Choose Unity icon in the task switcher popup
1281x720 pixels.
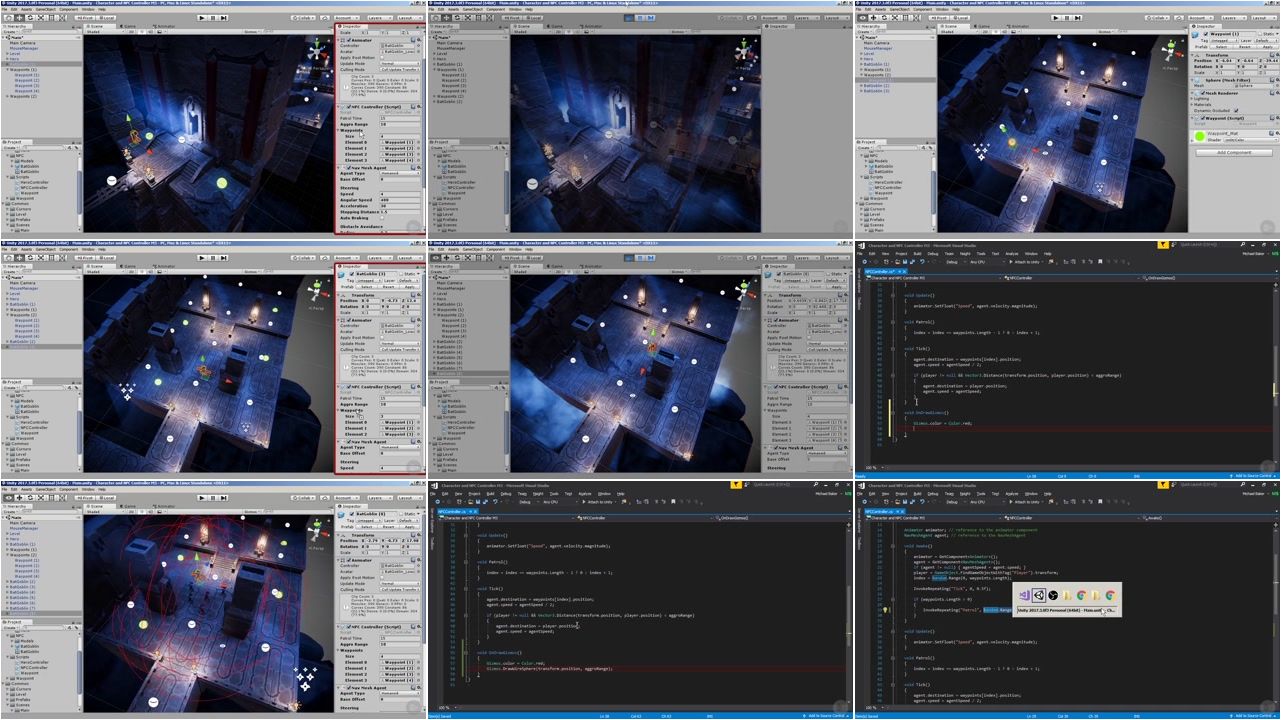(1038, 595)
